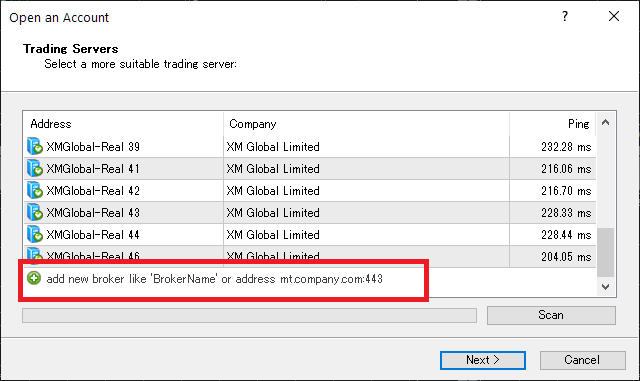Click the server icon beside XMGlobal-Real 39
Viewport: 640px width, 381px height.
(x=35, y=146)
